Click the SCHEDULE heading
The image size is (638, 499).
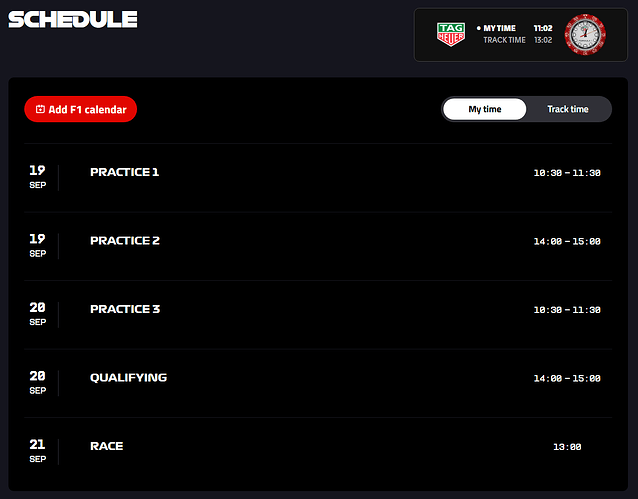73,20
